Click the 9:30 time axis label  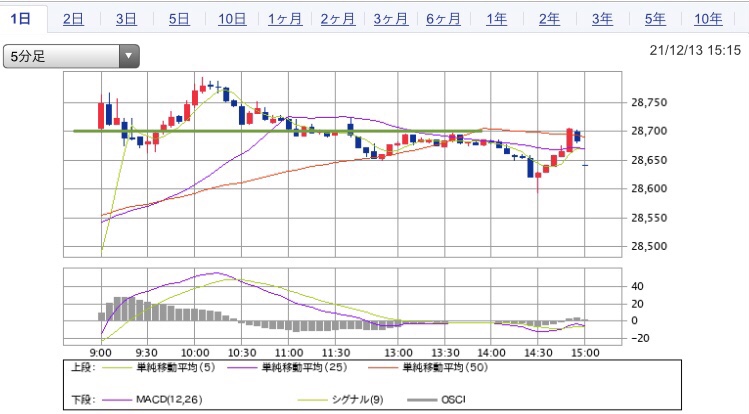147,353
